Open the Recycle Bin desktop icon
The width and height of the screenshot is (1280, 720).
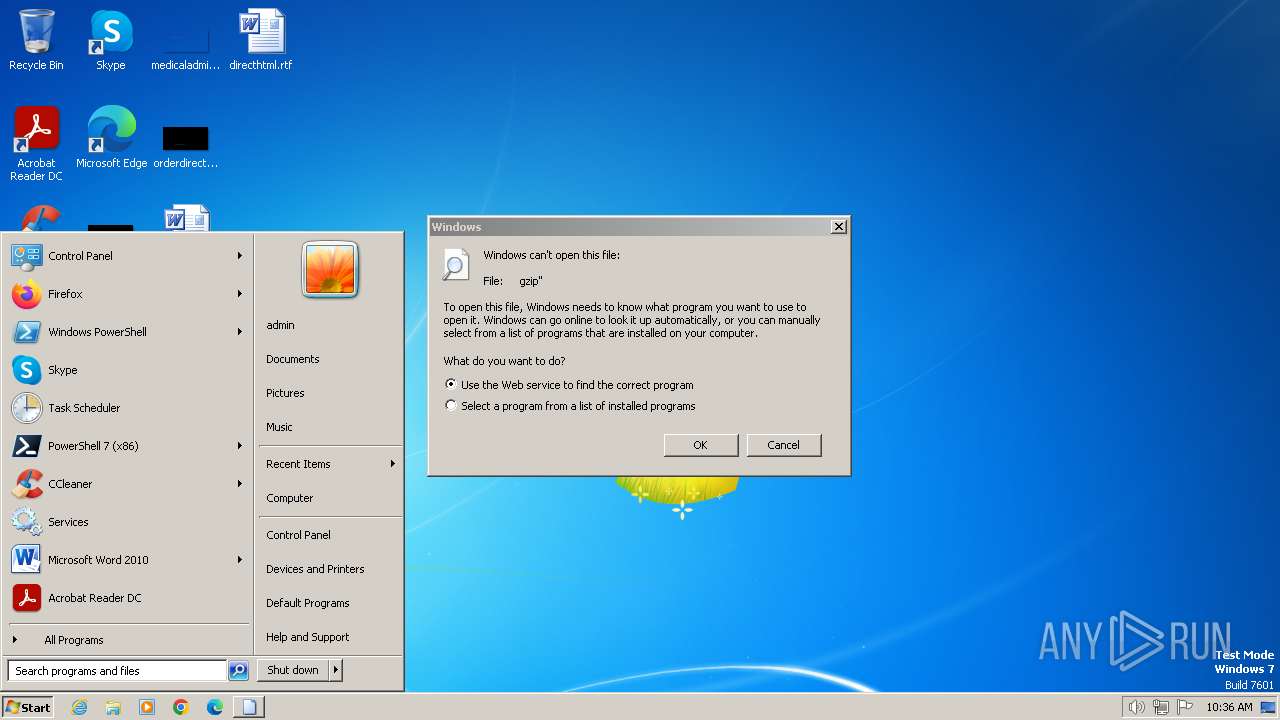click(x=36, y=40)
